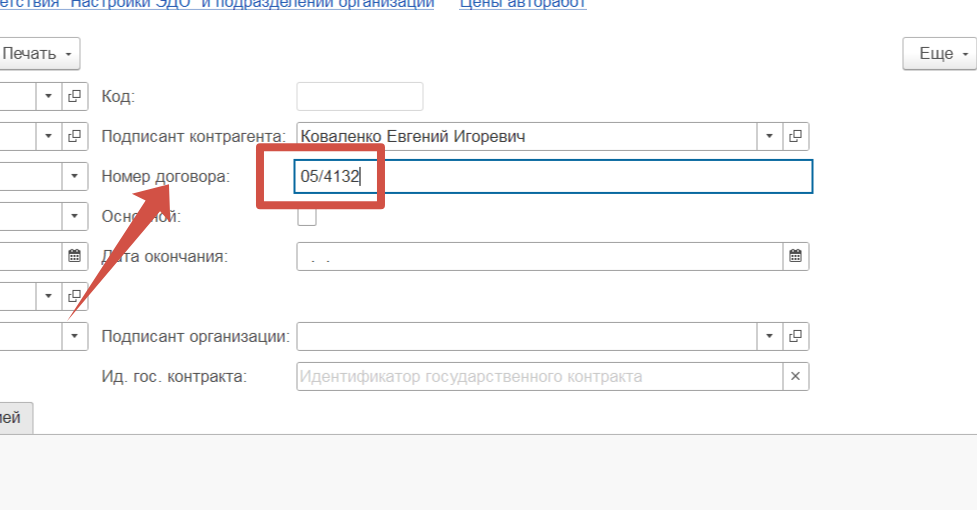977x510 pixels.
Task: Expand dropdown left of Основной label
Action: coord(75,216)
